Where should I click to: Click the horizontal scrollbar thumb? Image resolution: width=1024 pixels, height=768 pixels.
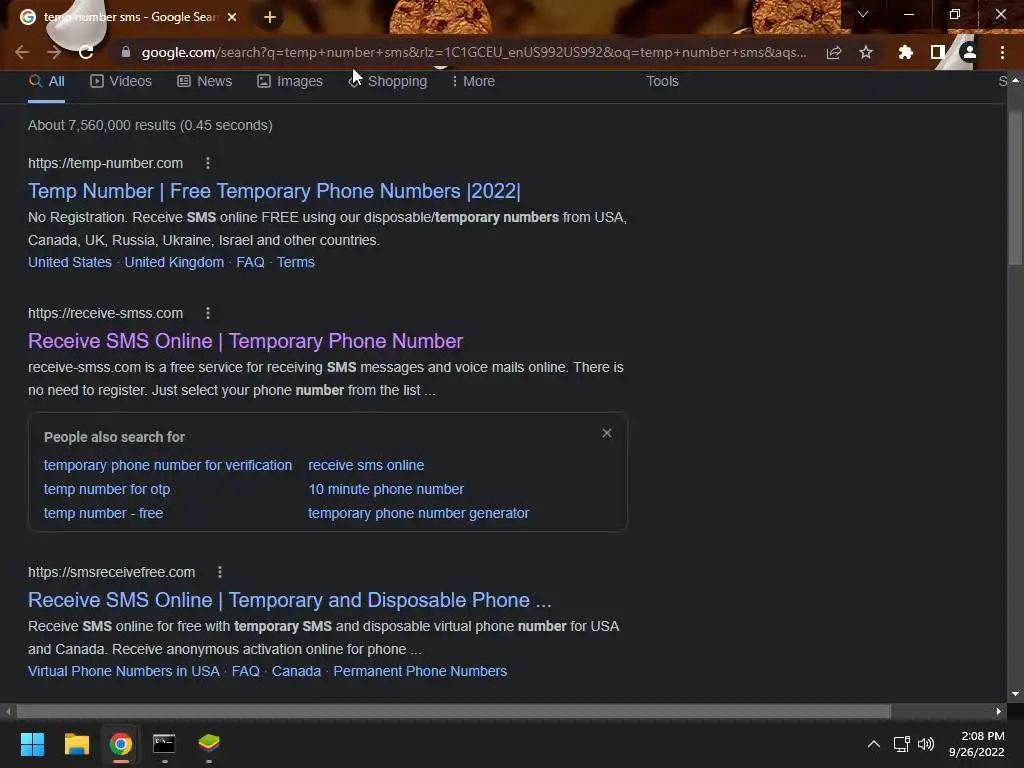(454, 711)
